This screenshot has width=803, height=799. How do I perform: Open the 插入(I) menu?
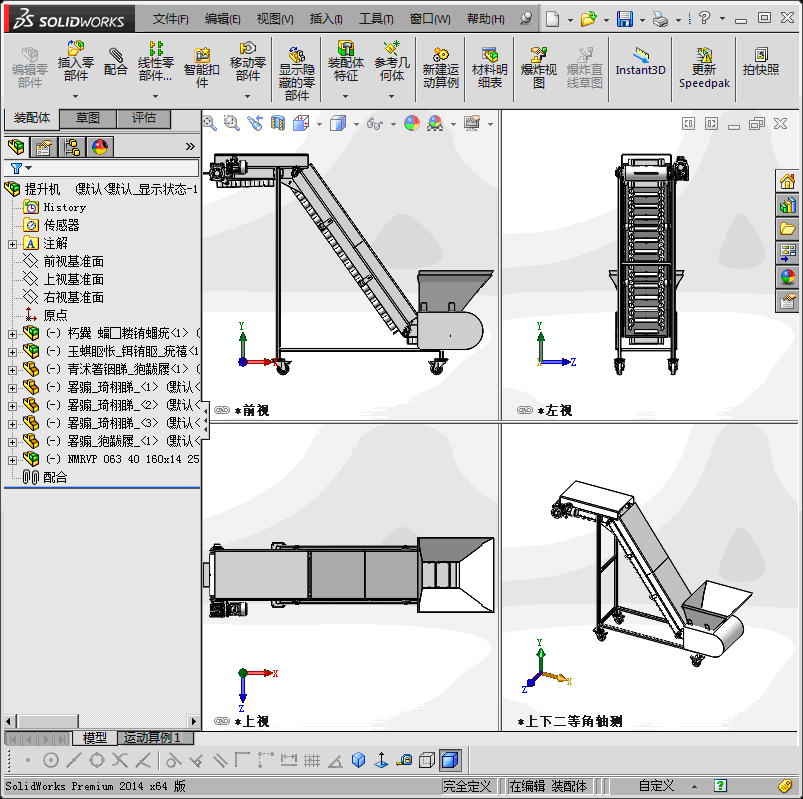[326, 19]
